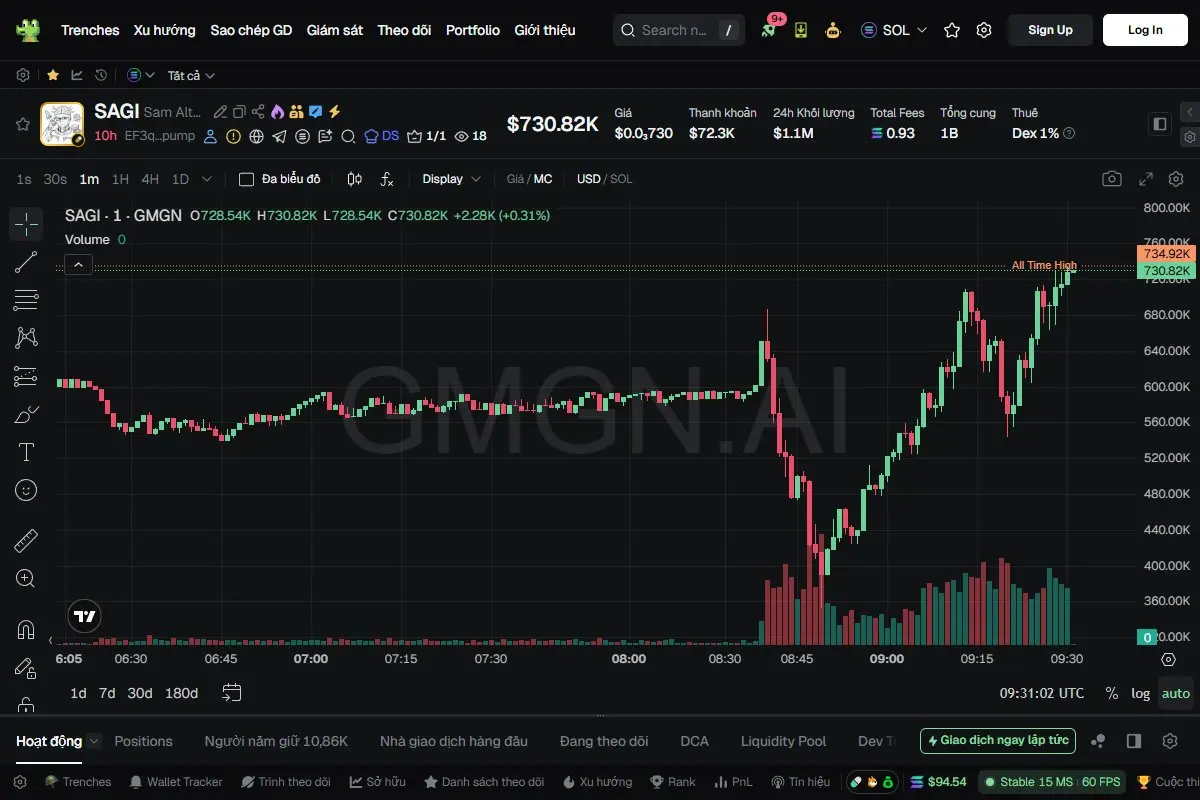Expand the Hoạt động tab dropdown arrow
The height and width of the screenshot is (800, 1200).
click(94, 741)
